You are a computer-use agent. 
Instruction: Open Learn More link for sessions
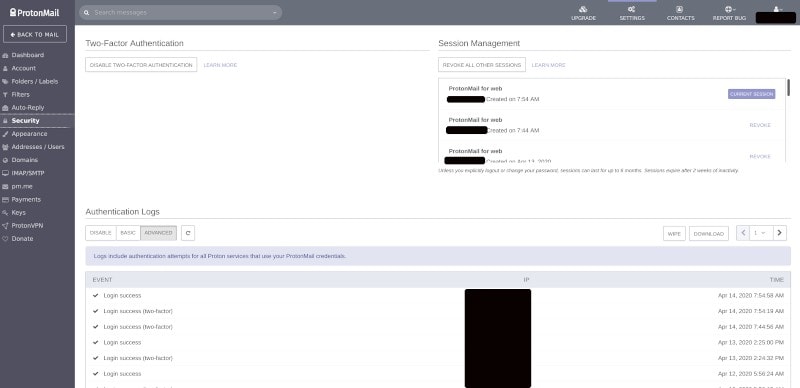(x=548, y=65)
